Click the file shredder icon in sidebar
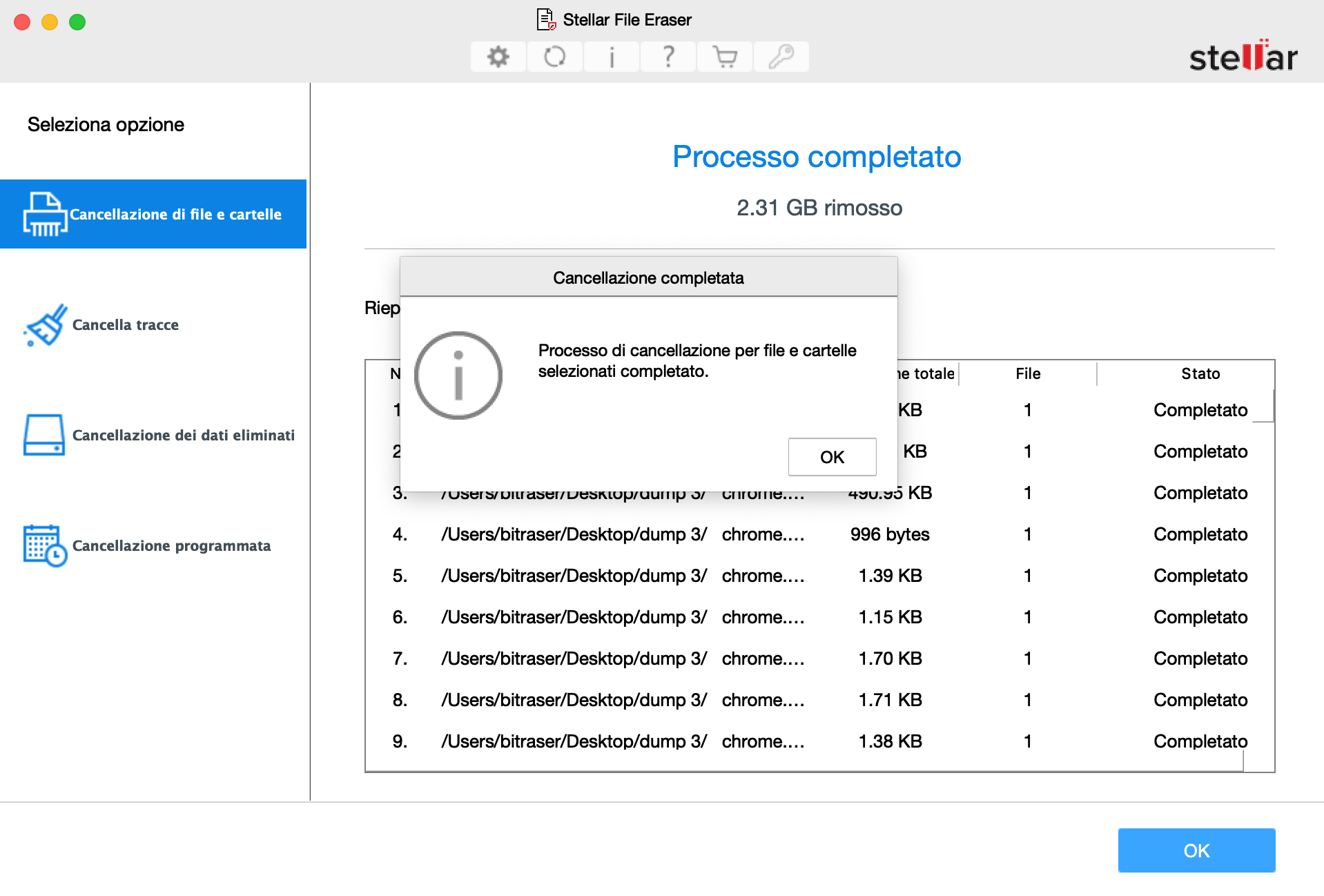This screenshot has width=1324, height=896. click(45, 214)
